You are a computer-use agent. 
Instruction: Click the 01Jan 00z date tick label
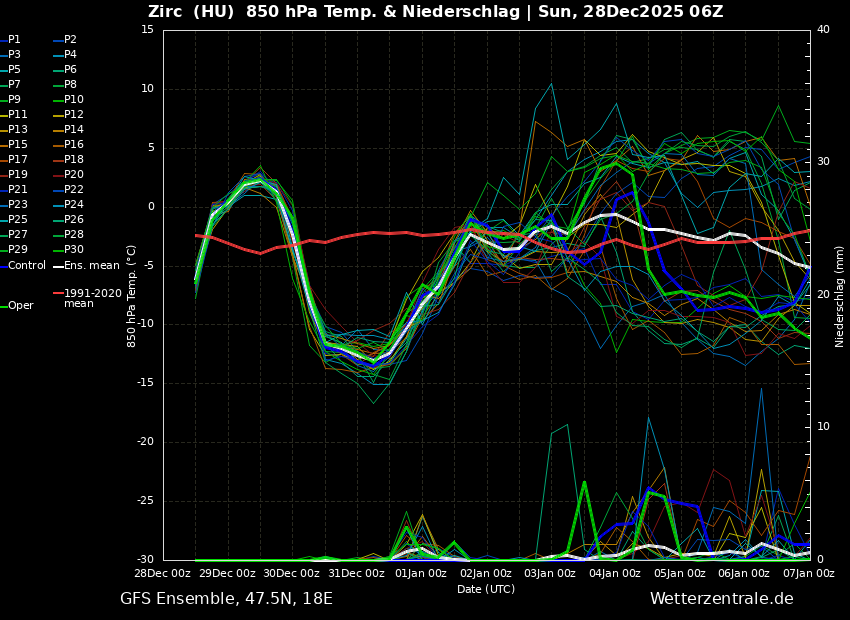[421, 574]
